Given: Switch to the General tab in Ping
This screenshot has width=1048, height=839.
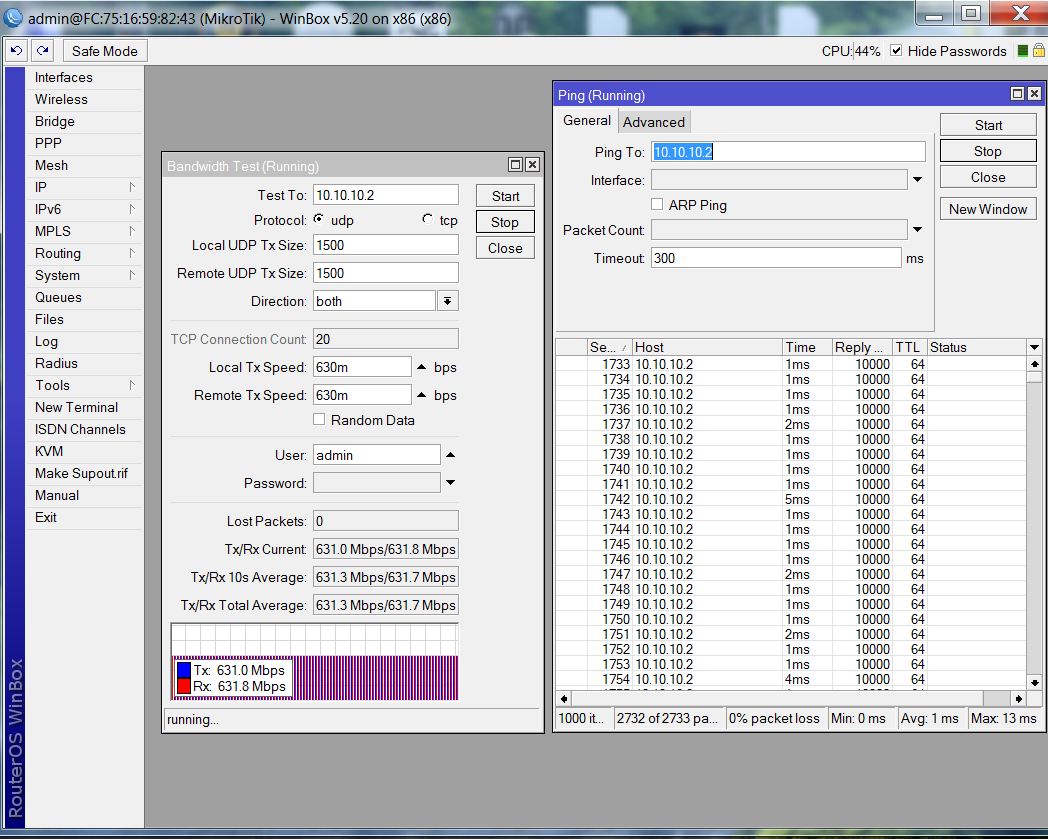Looking at the screenshot, I should 586,120.
